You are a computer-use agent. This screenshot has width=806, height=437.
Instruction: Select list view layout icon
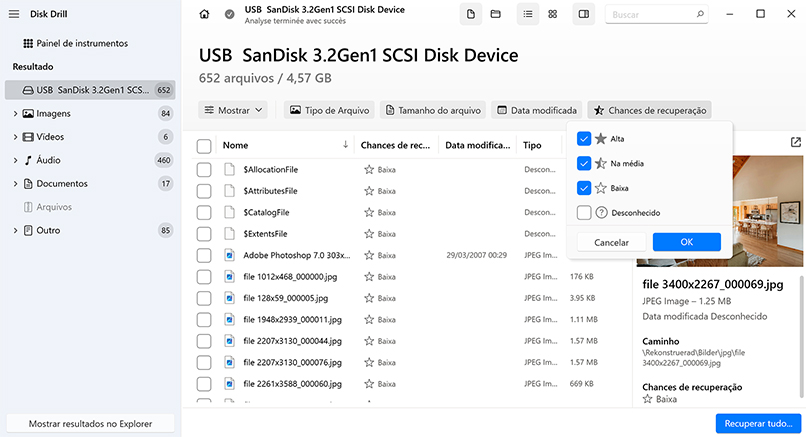click(x=528, y=14)
